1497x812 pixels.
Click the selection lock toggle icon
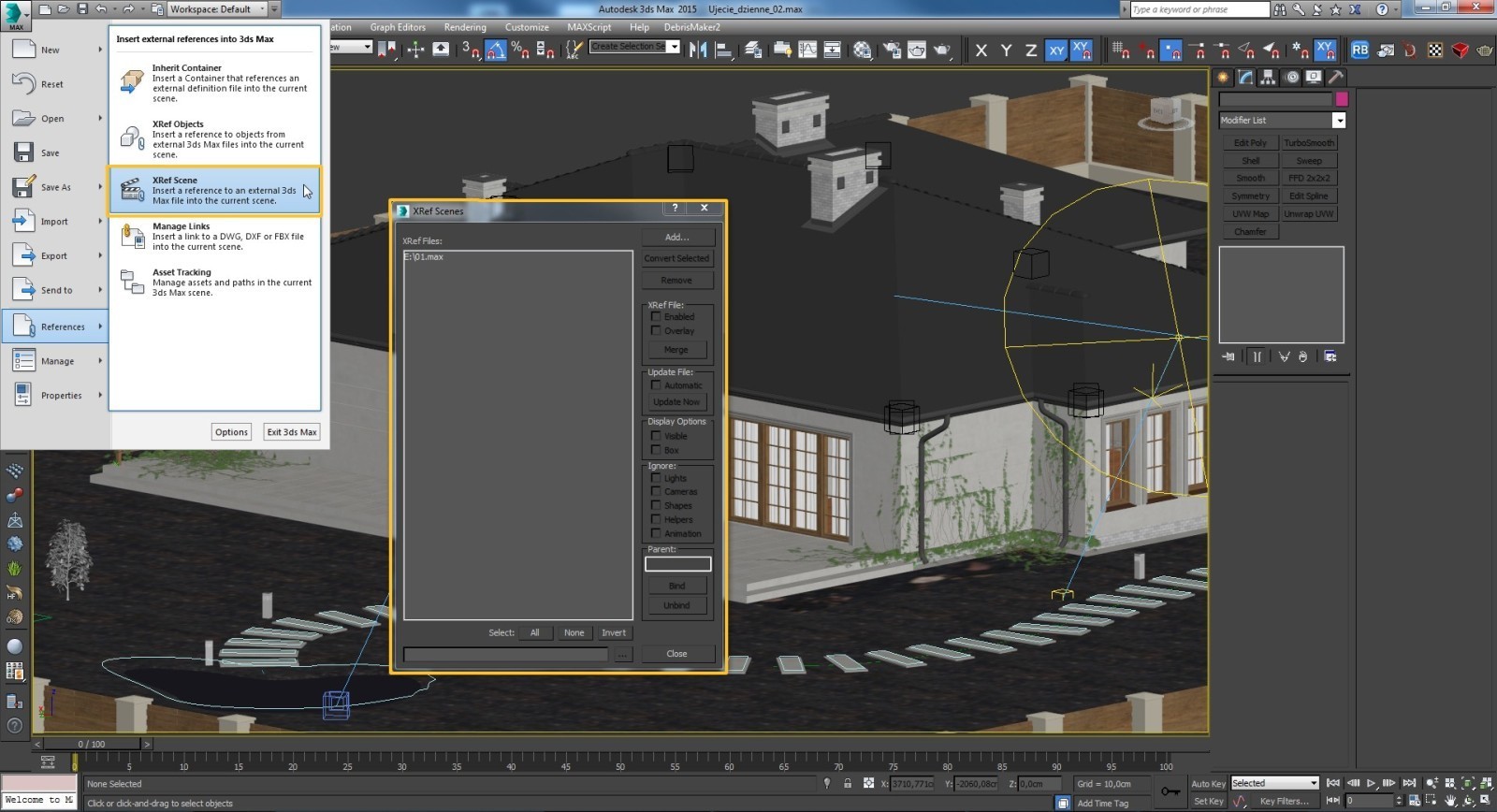(848, 784)
